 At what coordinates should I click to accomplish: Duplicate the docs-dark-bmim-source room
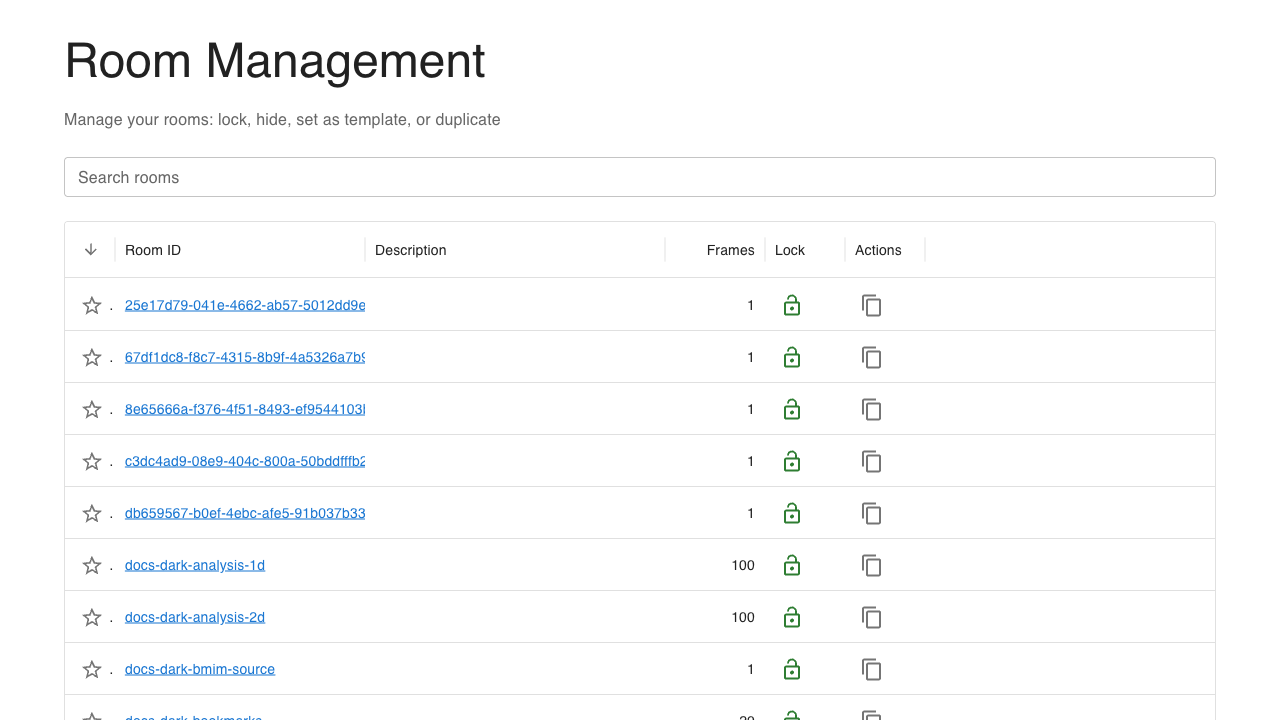coord(872,669)
